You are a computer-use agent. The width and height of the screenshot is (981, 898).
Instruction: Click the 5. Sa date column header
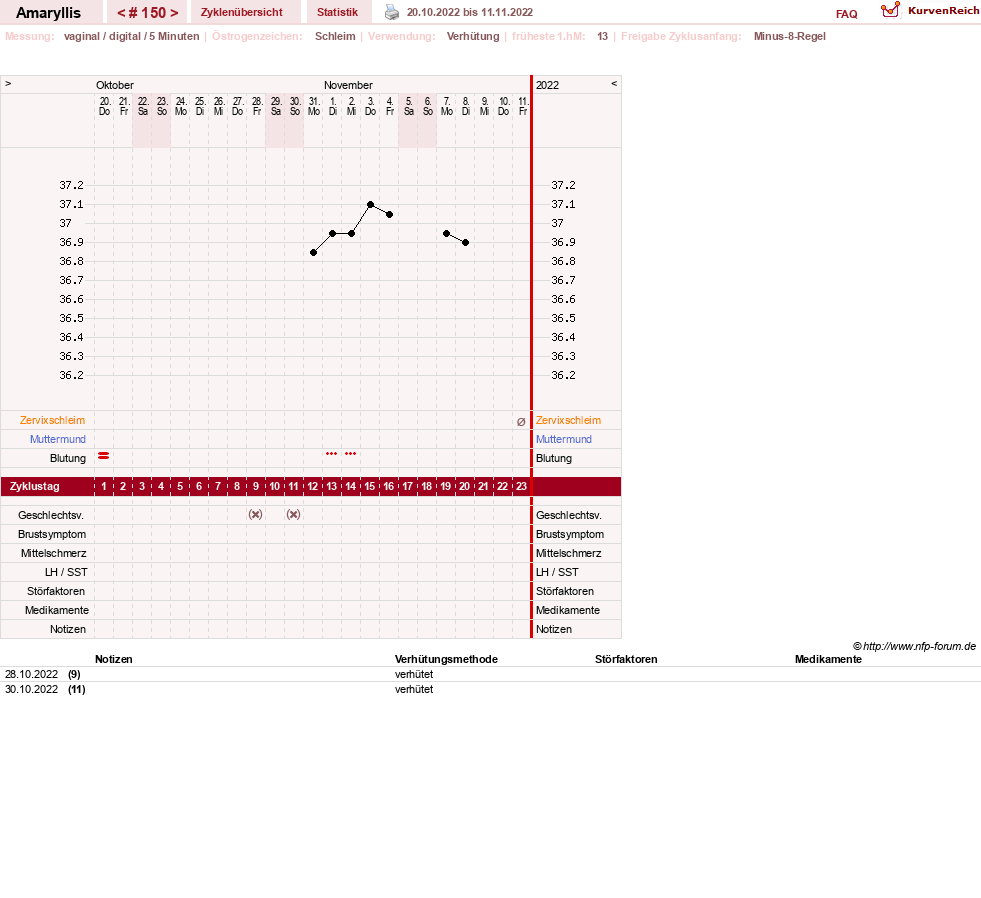[x=409, y=106]
